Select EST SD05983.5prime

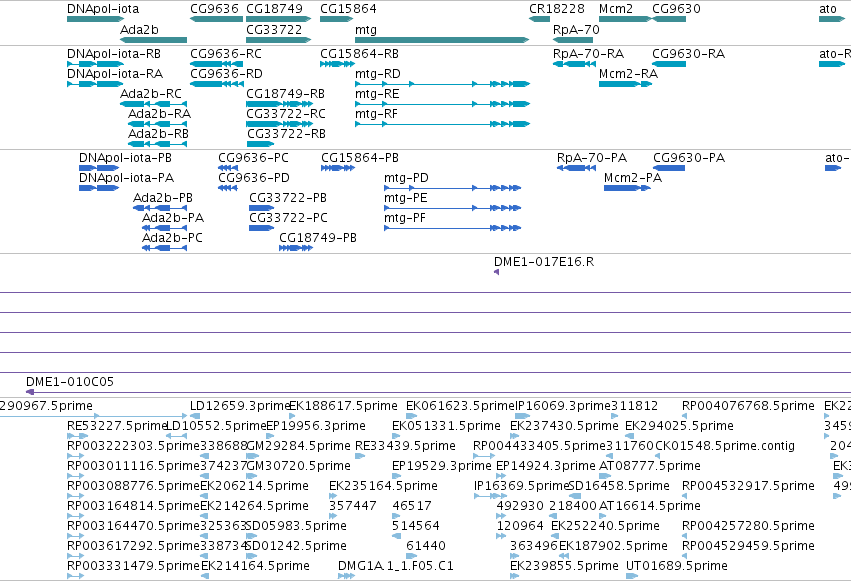[250, 536]
